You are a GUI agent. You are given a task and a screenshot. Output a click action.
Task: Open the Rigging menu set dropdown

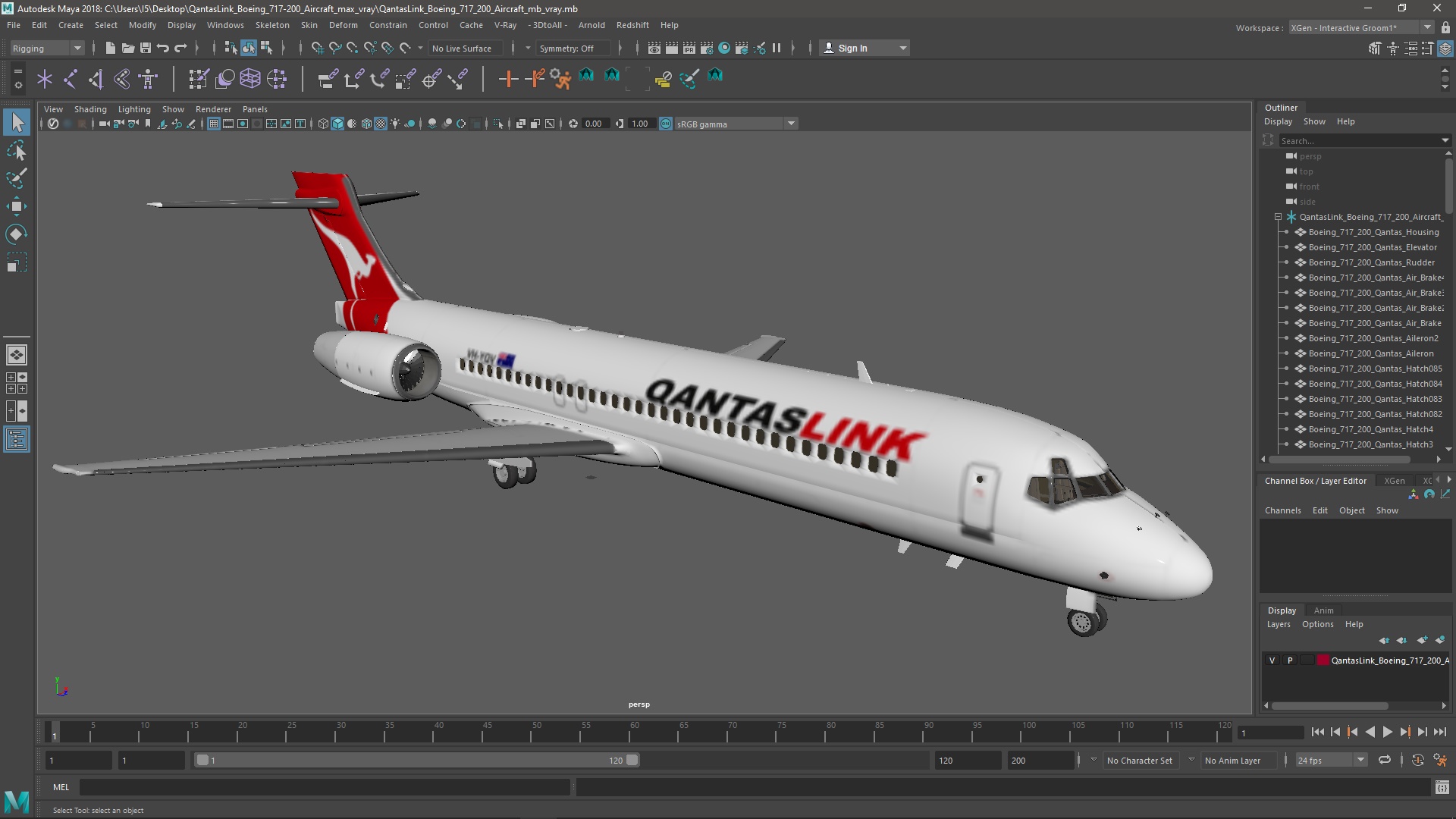tap(47, 48)
